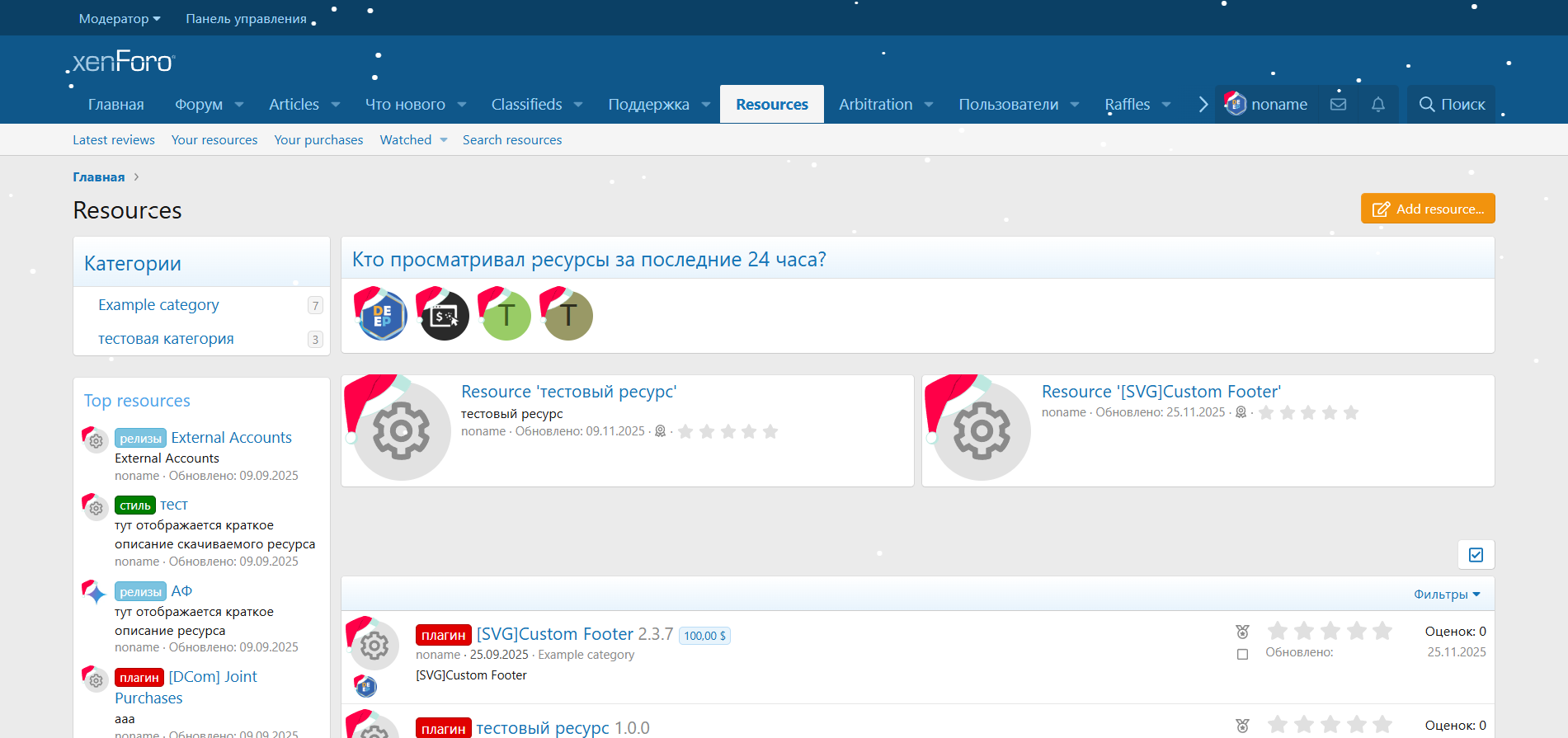The height and width of the screenshot is (738, 1568).
Task: Open the inbox envelope icon
Action: 1338,105
